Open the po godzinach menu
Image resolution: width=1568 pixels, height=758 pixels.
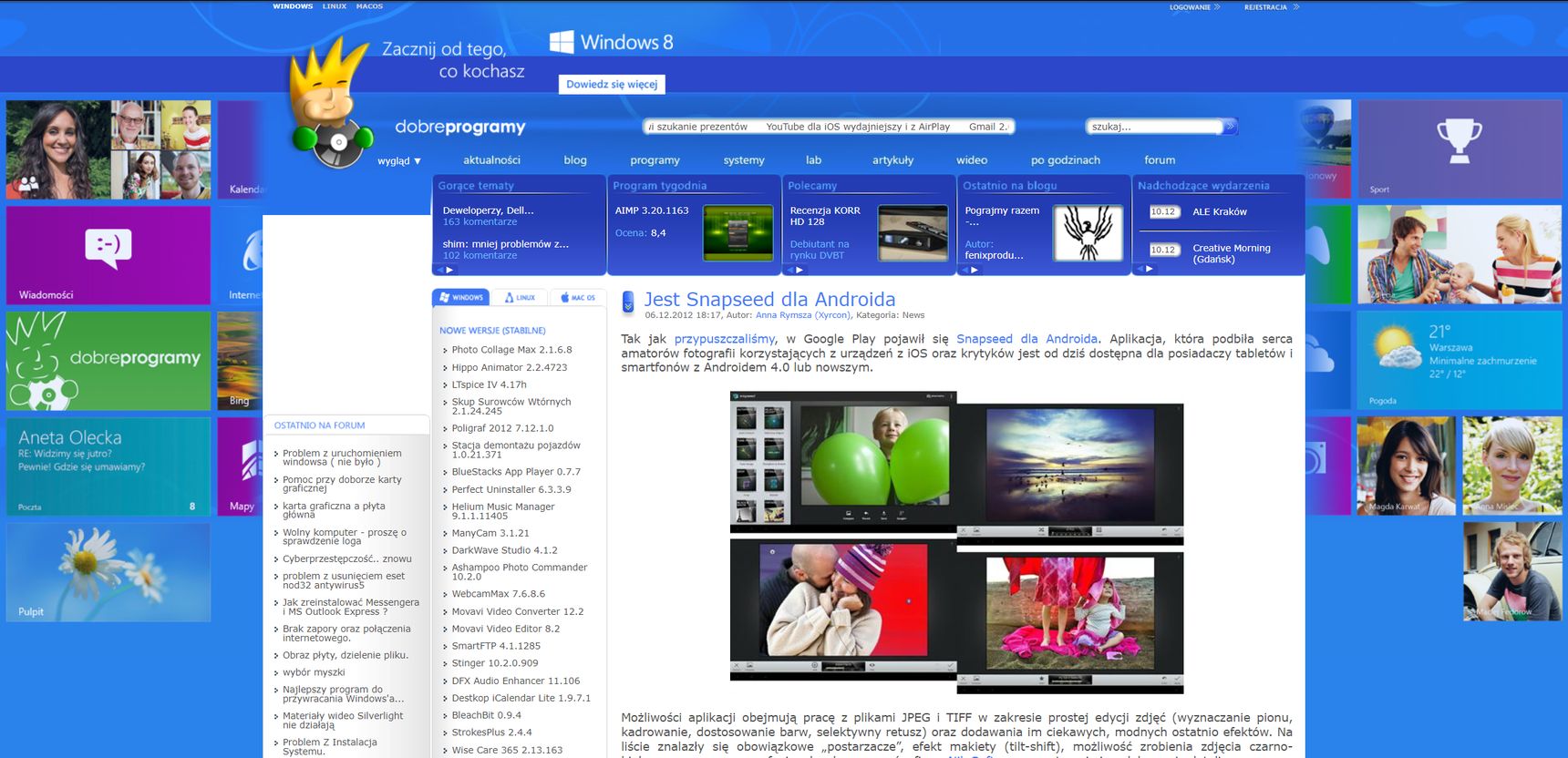tap(1065, 160)
